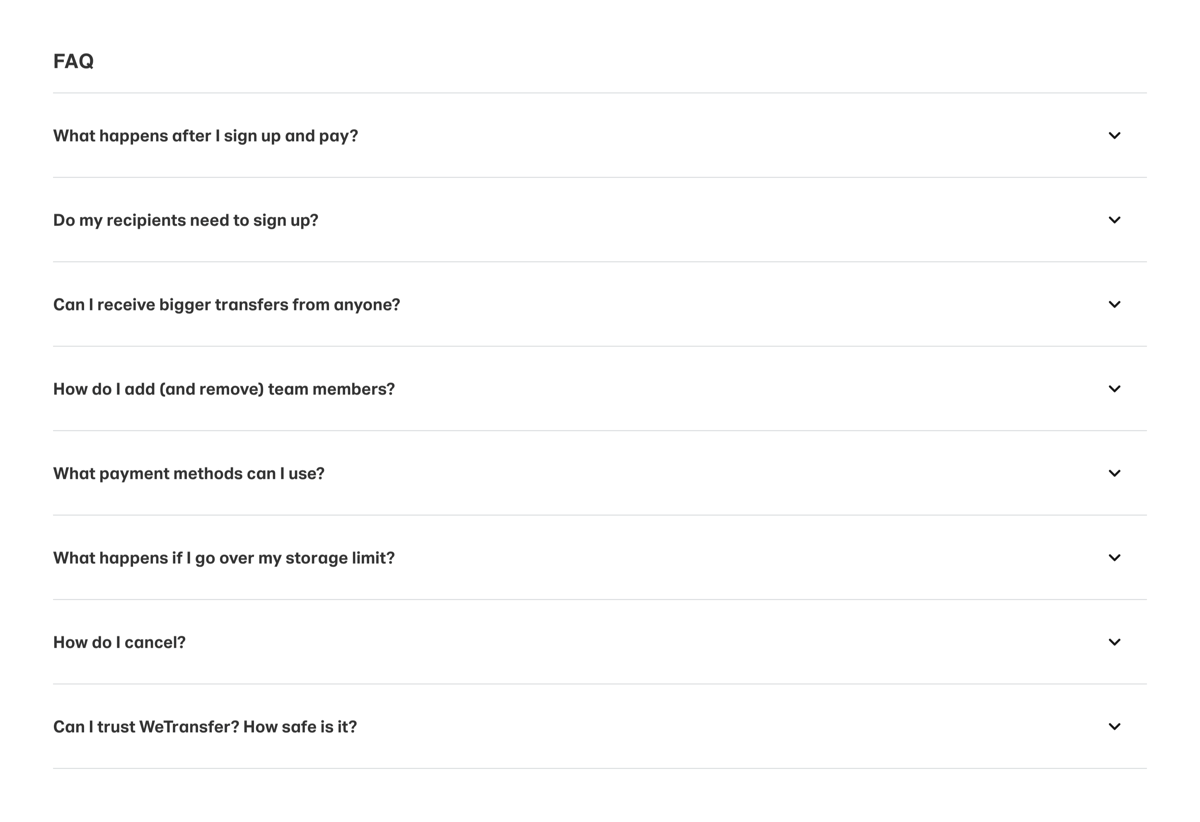
Task: Expand the chevron for 'What happens if I go over my storage limit?'
Action: 1114,557
